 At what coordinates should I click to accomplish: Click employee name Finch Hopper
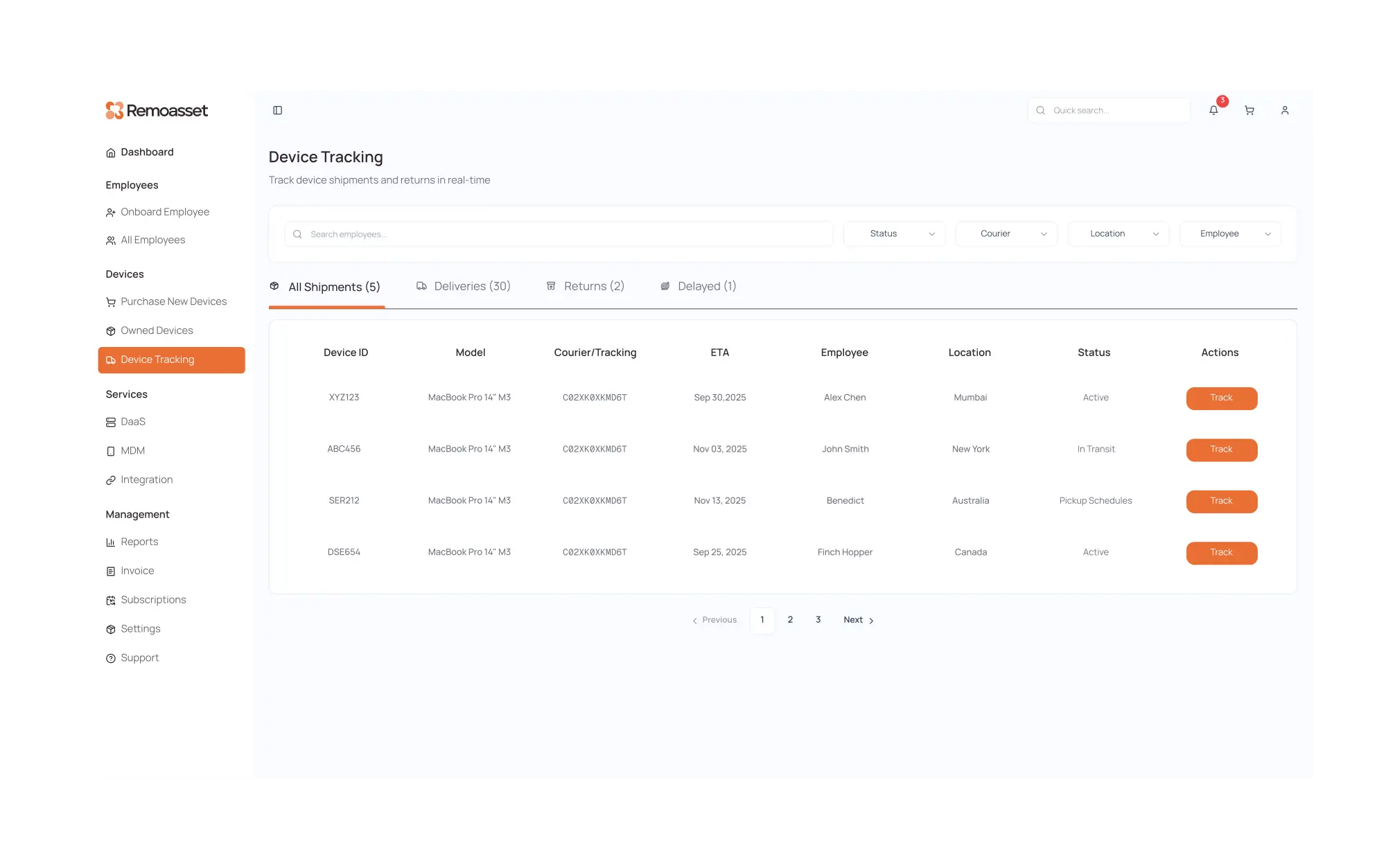[x=845, y=552]
